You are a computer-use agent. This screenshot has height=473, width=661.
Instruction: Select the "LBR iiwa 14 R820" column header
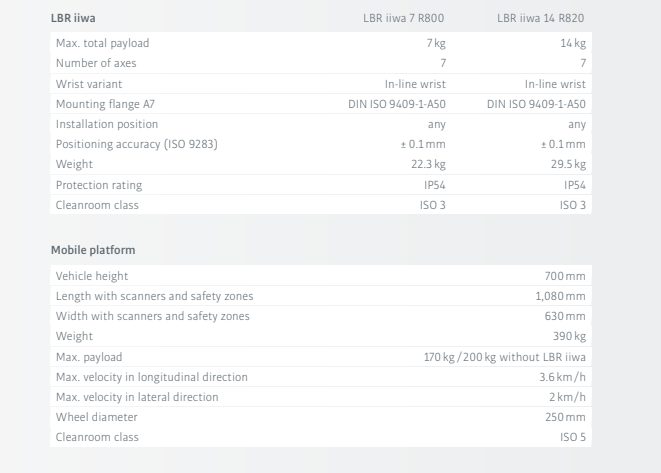coord(541,19)
